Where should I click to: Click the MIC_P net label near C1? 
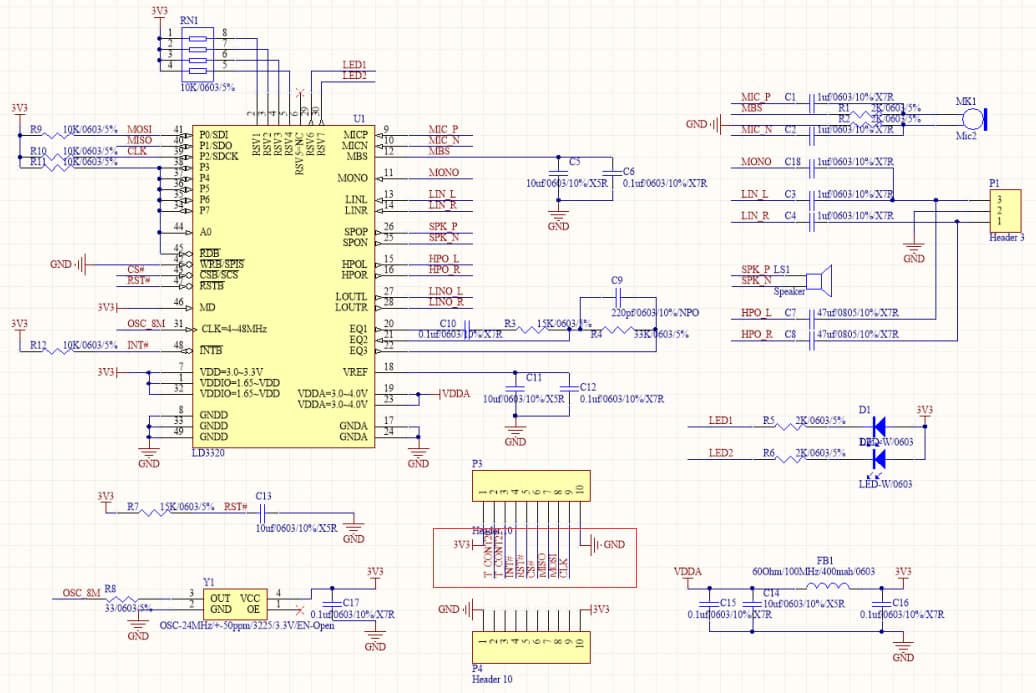tap(755, 98)
